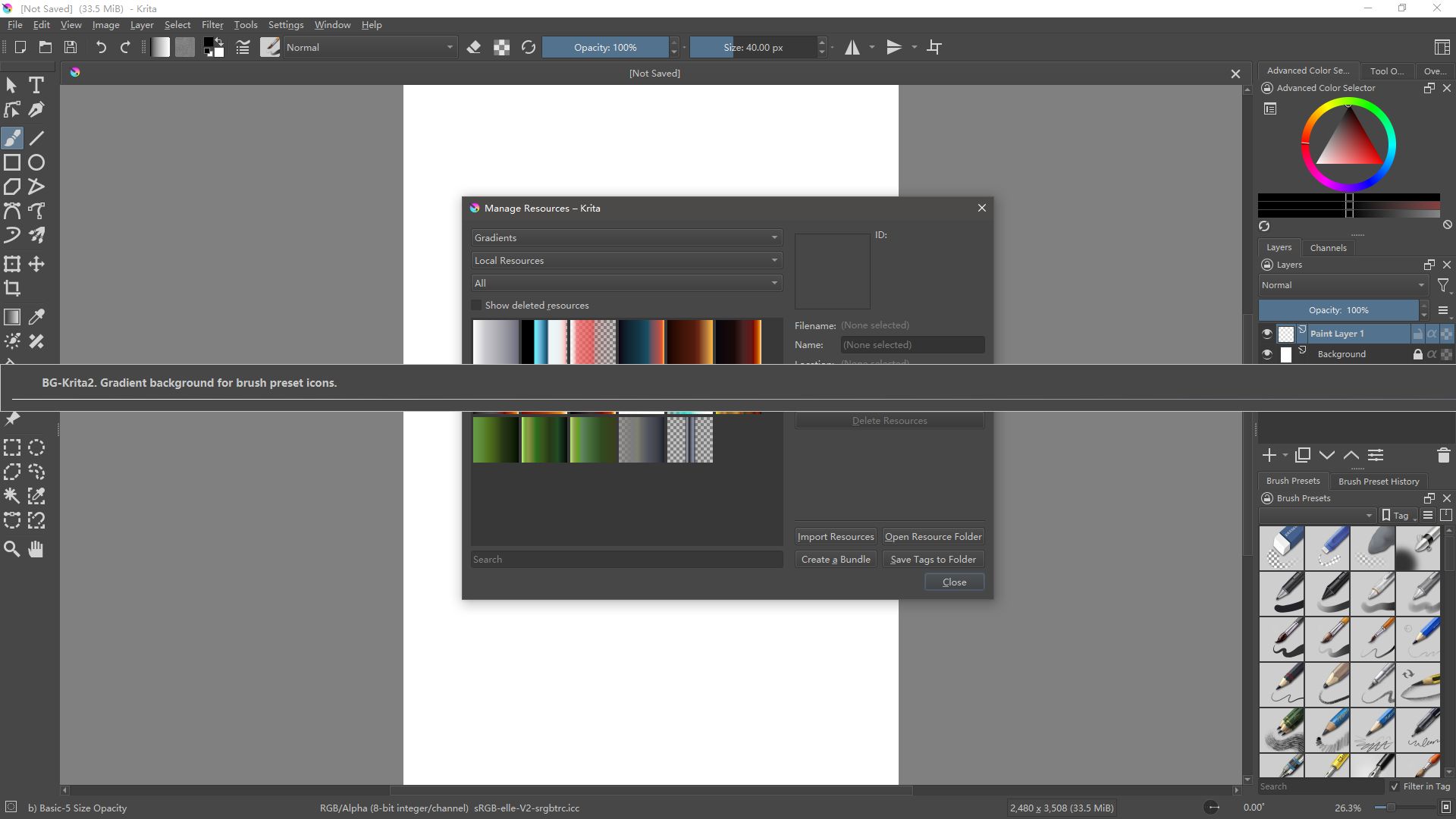Hide the Background layer
The width and height of the screenshot is (1456, 819).
click(1266, 354)
